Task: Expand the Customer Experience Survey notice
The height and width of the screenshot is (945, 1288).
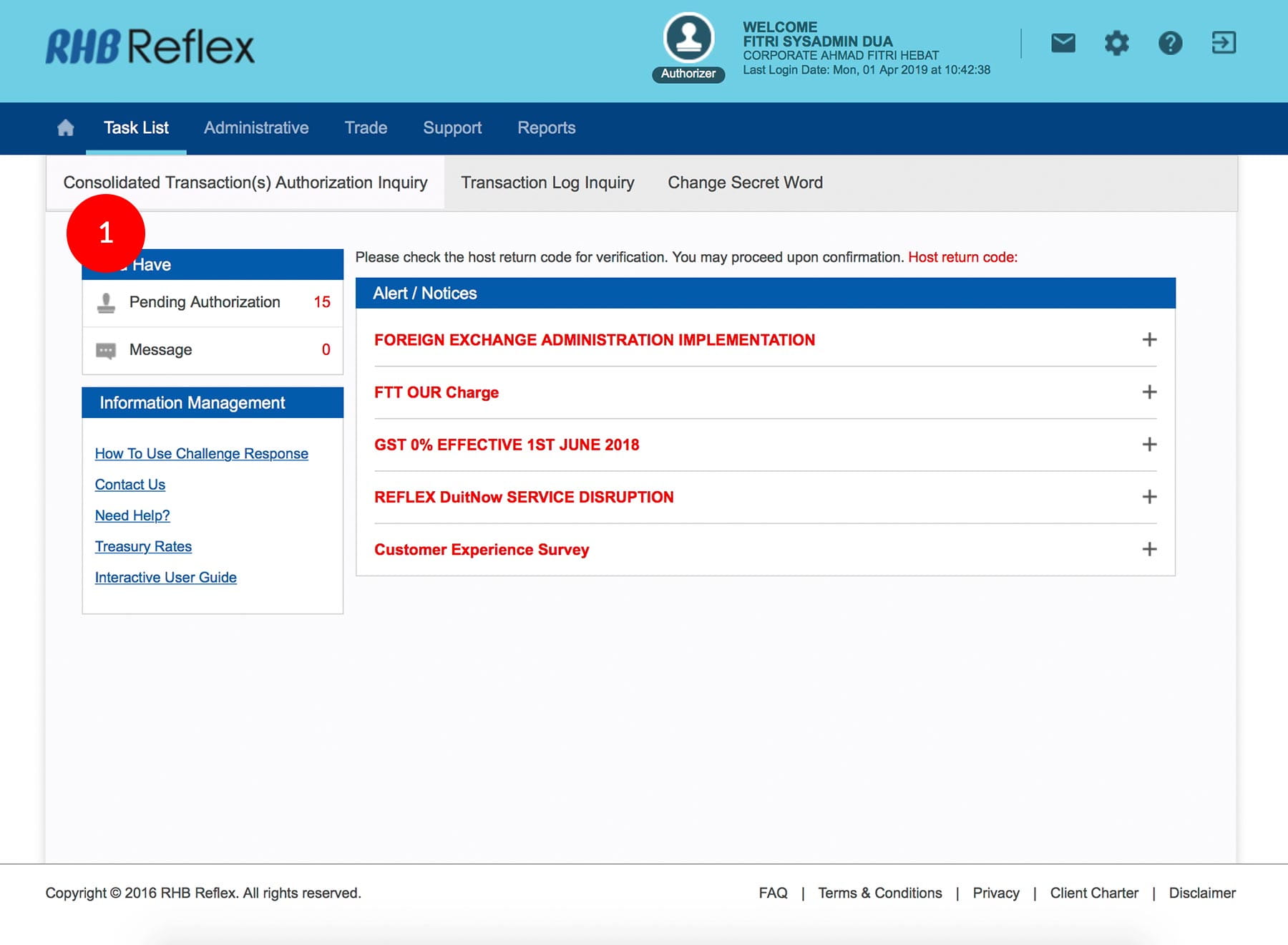Action: [1149, 549]
